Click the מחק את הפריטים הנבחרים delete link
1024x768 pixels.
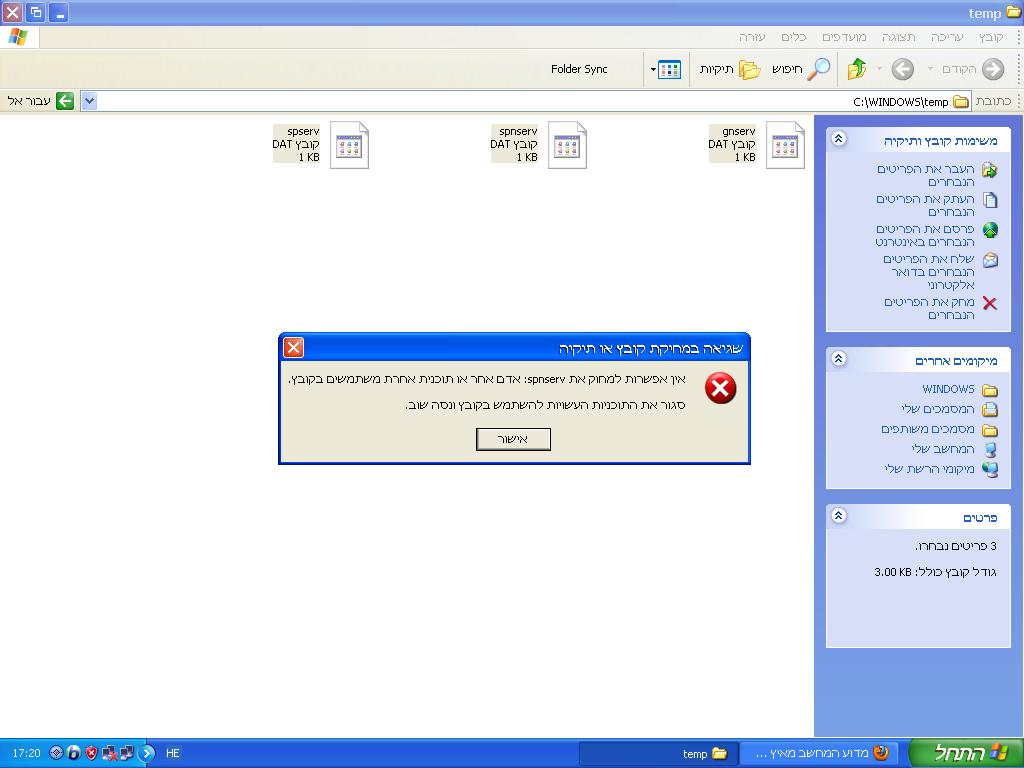click(929, 308)
